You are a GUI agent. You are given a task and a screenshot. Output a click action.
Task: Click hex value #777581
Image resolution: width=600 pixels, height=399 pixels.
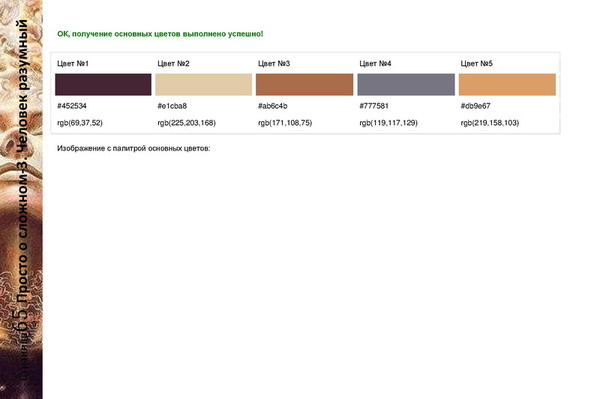(x=374, y=106)
